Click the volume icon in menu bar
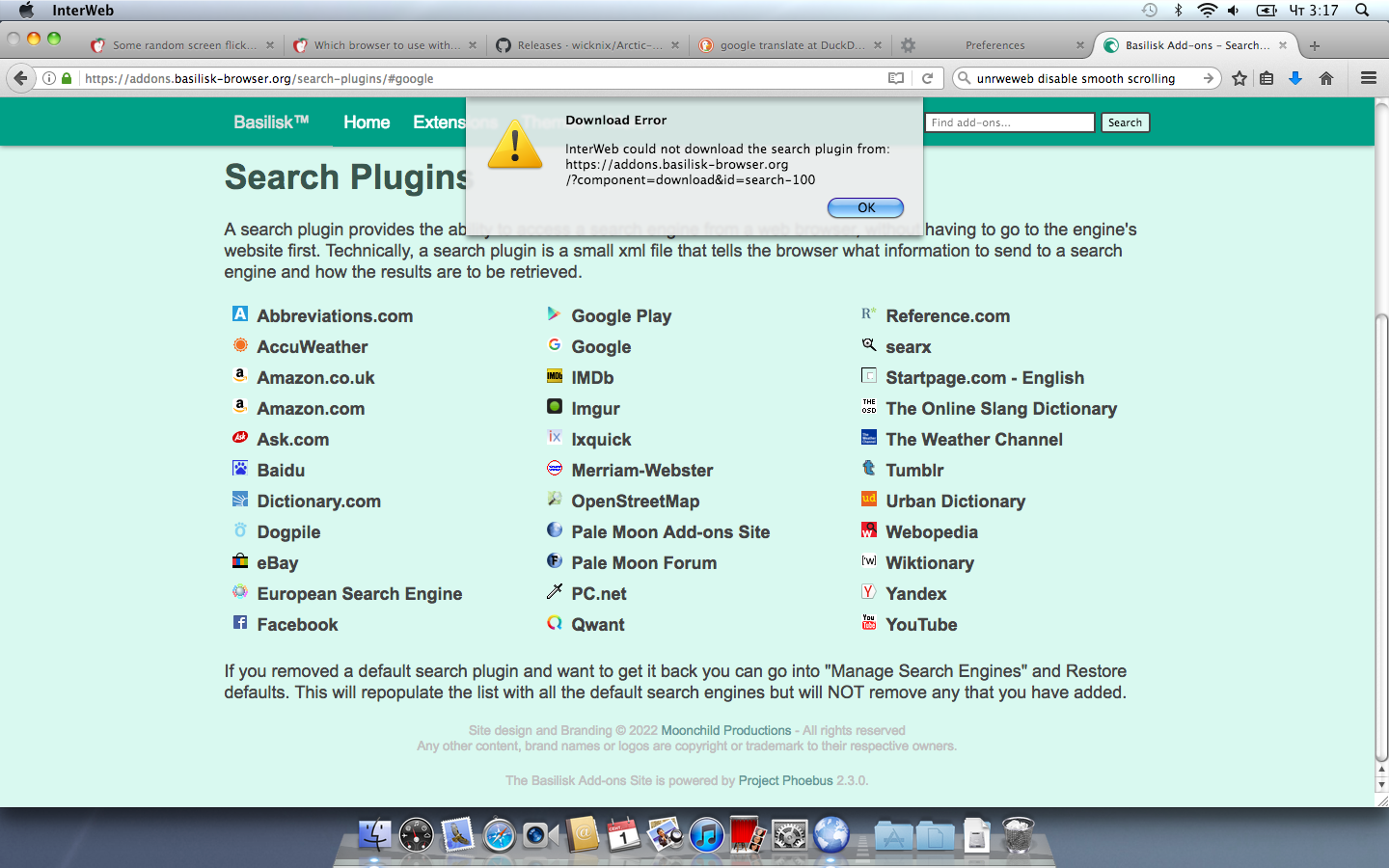 (1234, 11)
